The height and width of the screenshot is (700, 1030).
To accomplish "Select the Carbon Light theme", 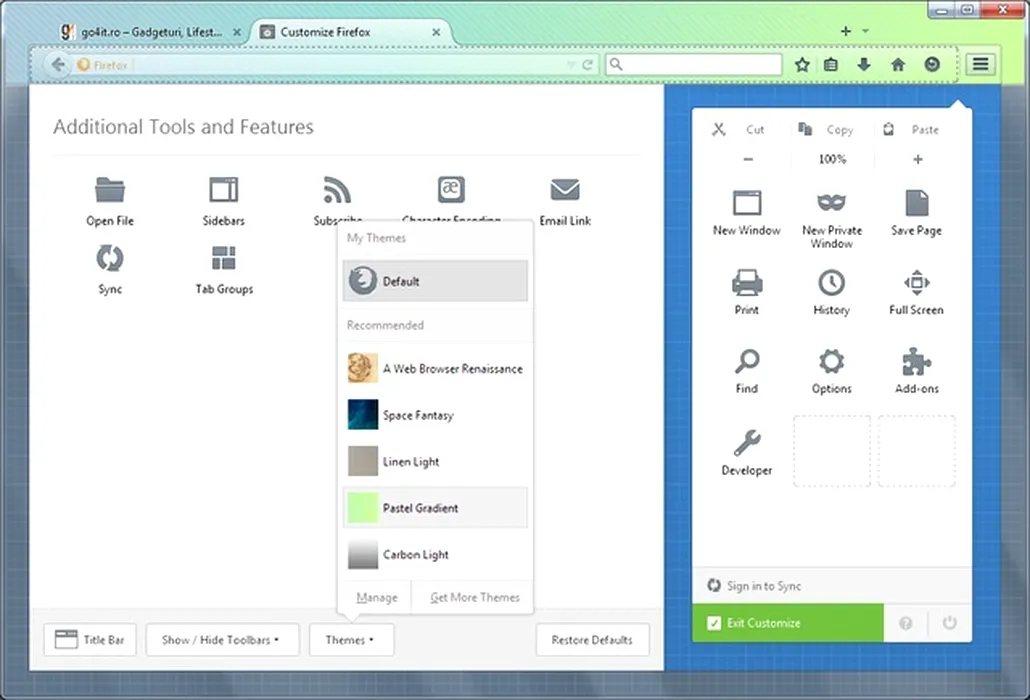I will tap(435, 554).
